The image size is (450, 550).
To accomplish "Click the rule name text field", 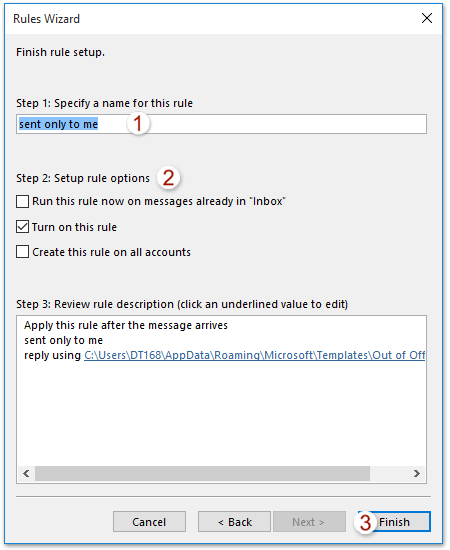I will (x=221, y=124).
